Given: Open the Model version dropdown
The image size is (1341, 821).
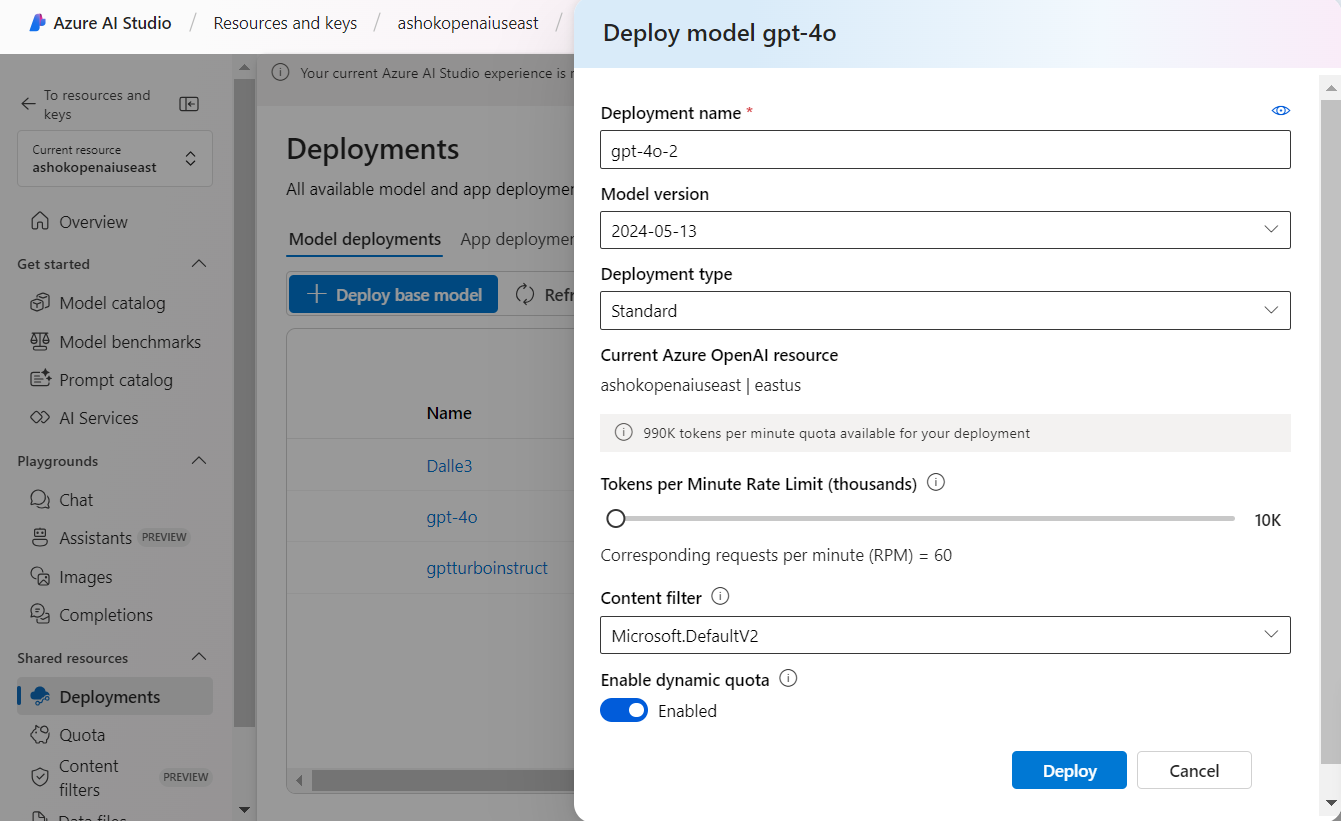Looking at the screenshot, I should [x=945, y=230].
